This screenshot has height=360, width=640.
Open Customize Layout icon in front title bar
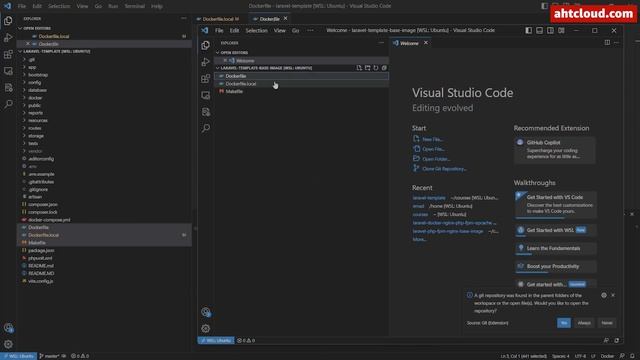(562, 31)
